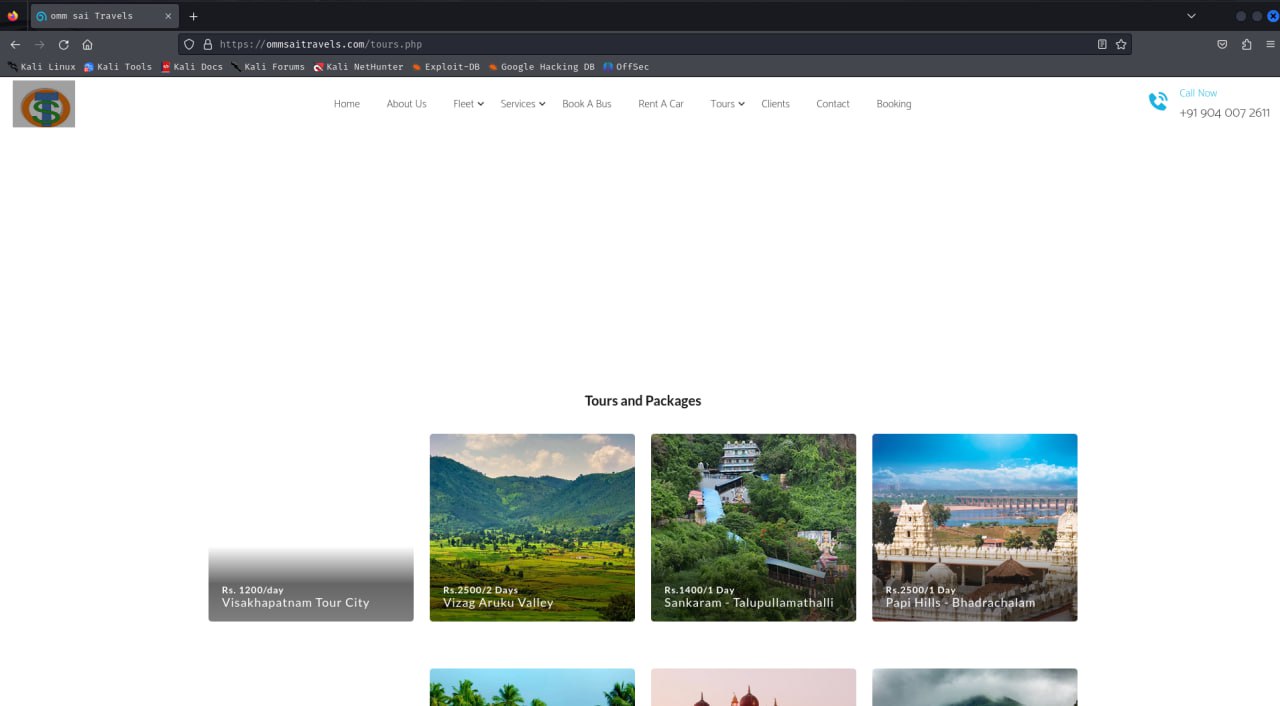Click the forward navigation arrow
Screen dimensions: 1280x706
tap(39, 44)
